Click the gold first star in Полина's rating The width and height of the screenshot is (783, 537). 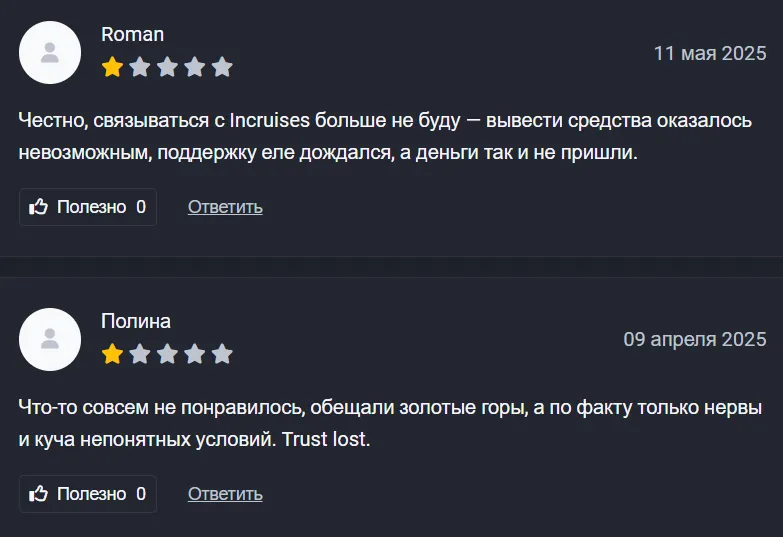113,354
